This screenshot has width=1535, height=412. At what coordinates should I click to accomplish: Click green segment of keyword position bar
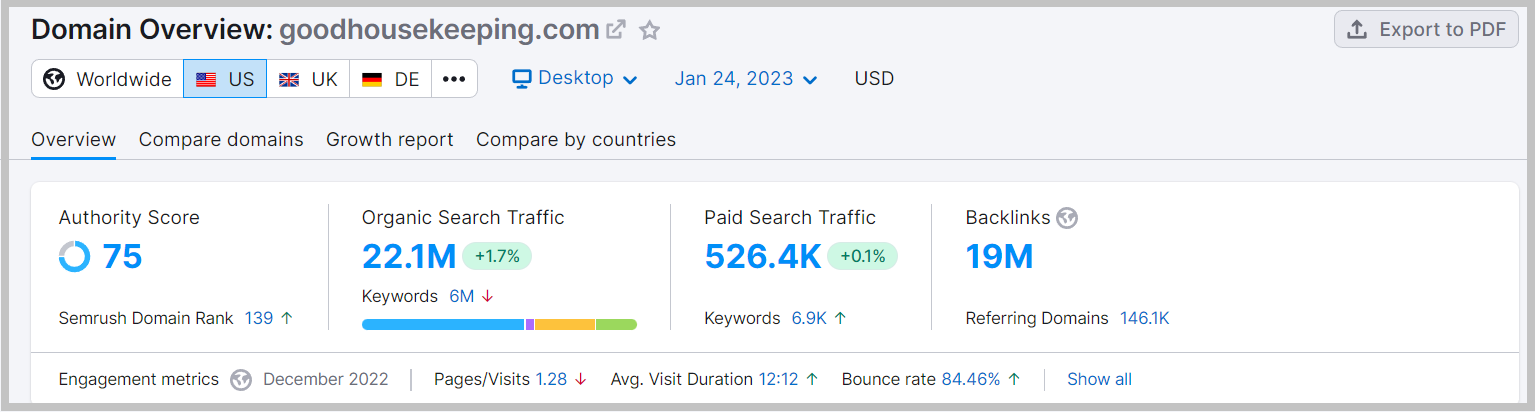pos(616,324)
